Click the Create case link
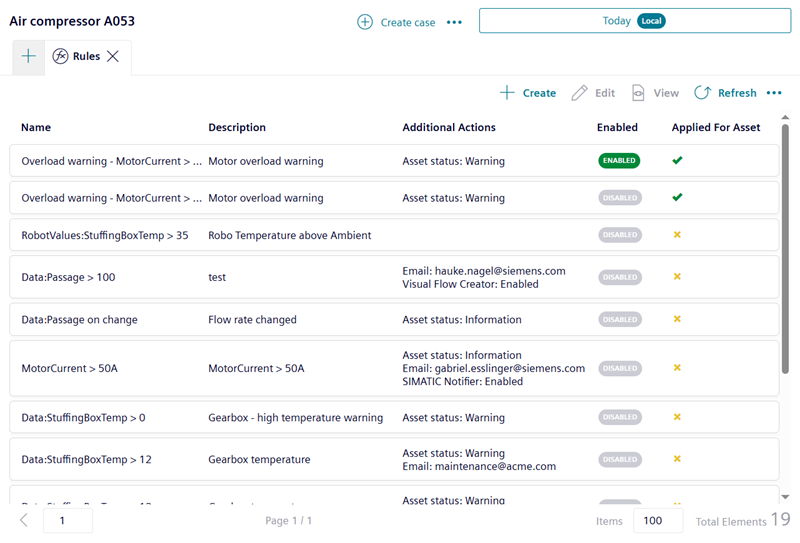Viewport: 800px width, 543px height. 408,22
